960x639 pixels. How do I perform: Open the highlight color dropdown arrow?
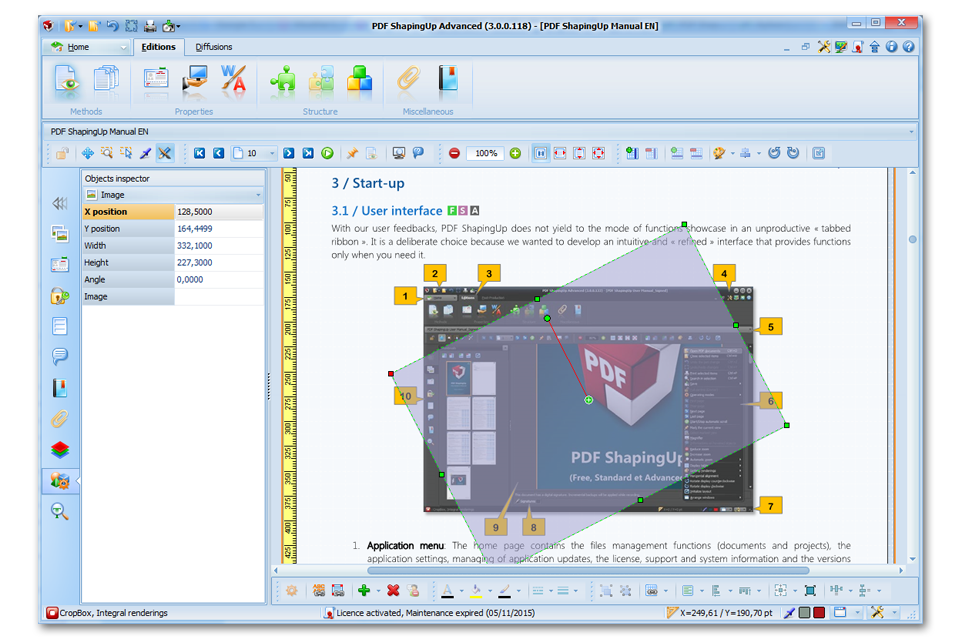point(490,591)
